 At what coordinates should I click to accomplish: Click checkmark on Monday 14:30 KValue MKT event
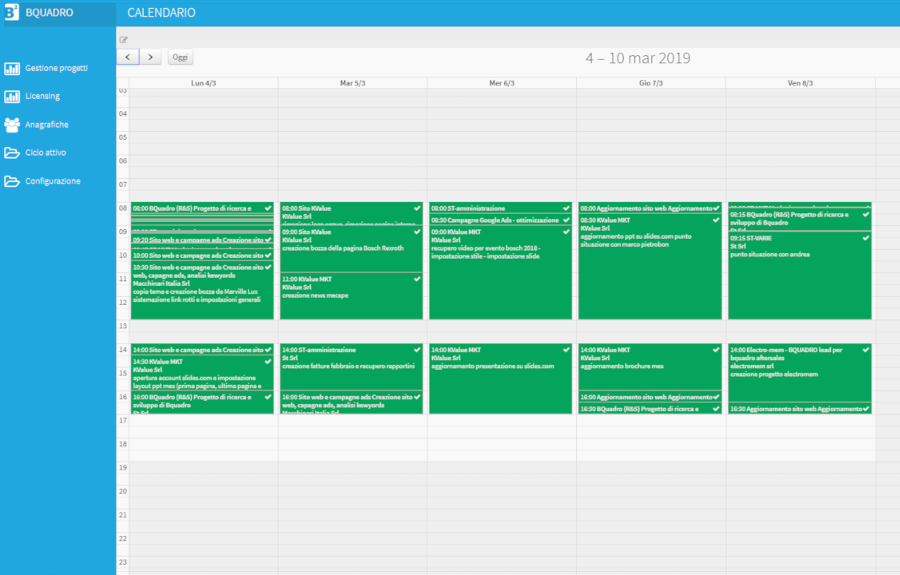[268, 362]
